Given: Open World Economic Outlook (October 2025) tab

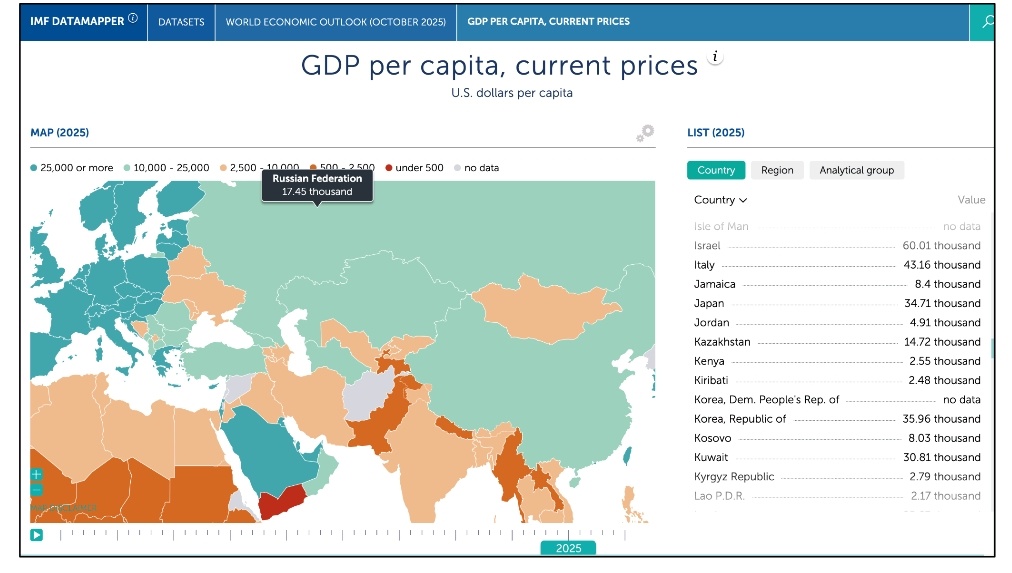Looking at the screenshot, I should coord(335,22).
